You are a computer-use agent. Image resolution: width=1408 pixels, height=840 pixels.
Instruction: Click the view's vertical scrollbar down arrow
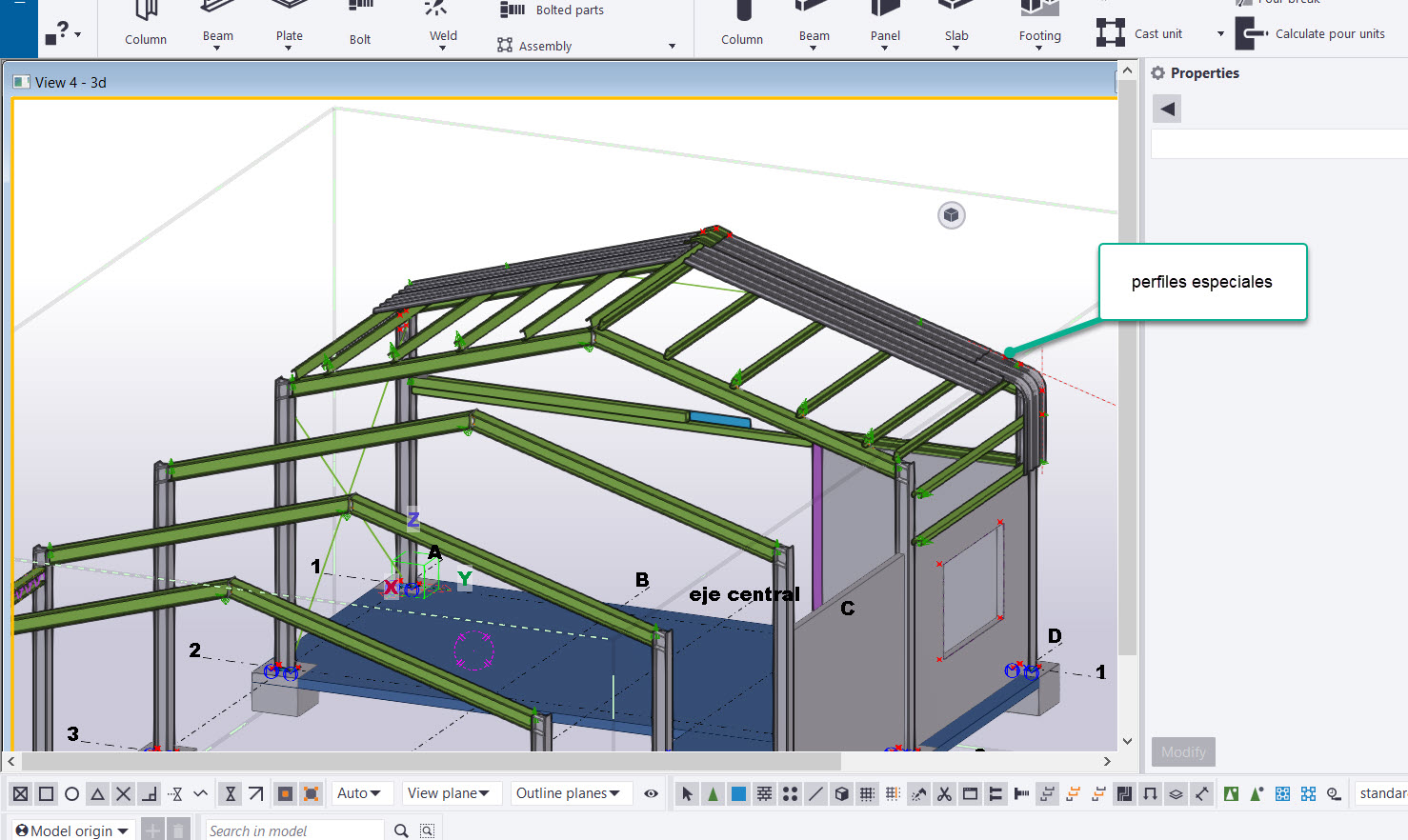[x=1127, y=741]
